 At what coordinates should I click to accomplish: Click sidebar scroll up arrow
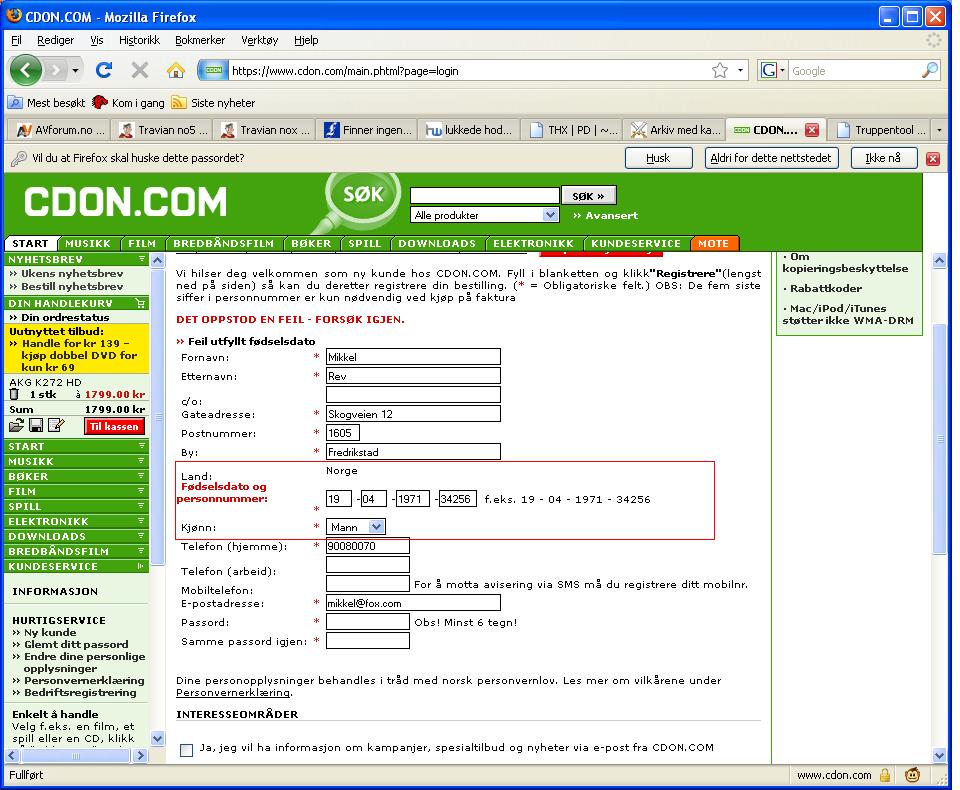157,260
